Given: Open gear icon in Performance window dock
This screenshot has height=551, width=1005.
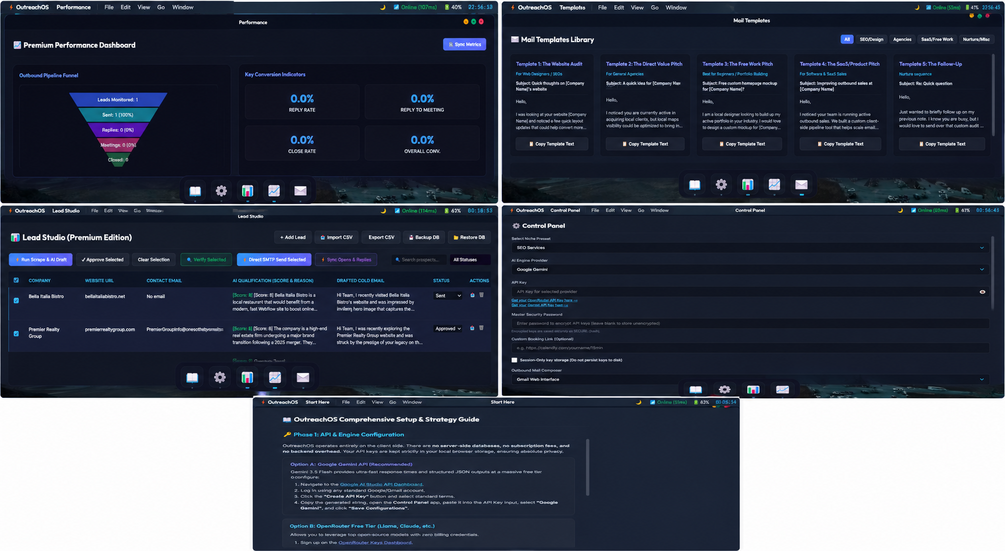Looking at the screenshot, I should pyautogui.click(x=221, y=191).
